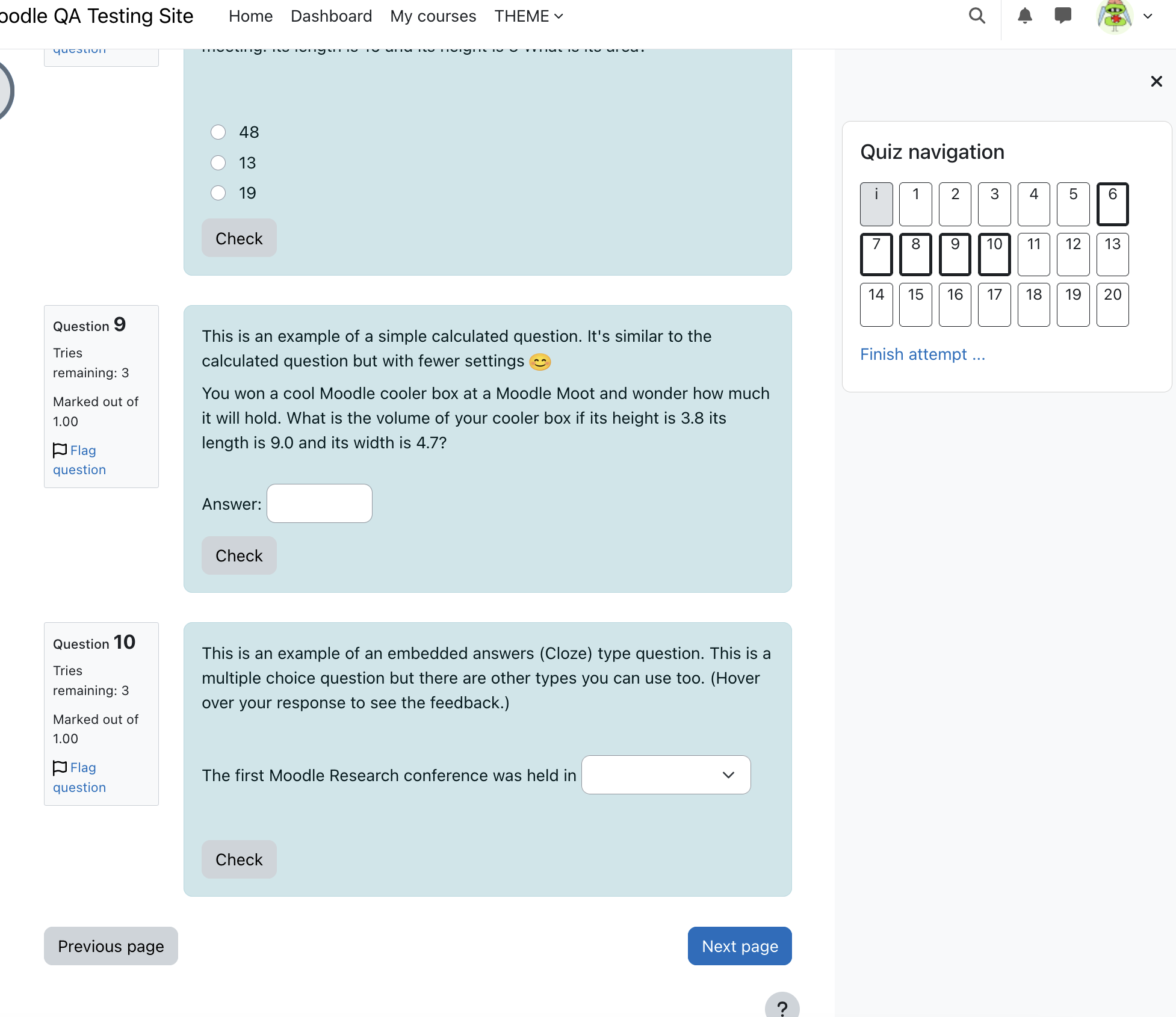Jump to question 15 in quiz navigation
The image size is (1176, 1017).
pyautogui.click(x=915, y=305)
